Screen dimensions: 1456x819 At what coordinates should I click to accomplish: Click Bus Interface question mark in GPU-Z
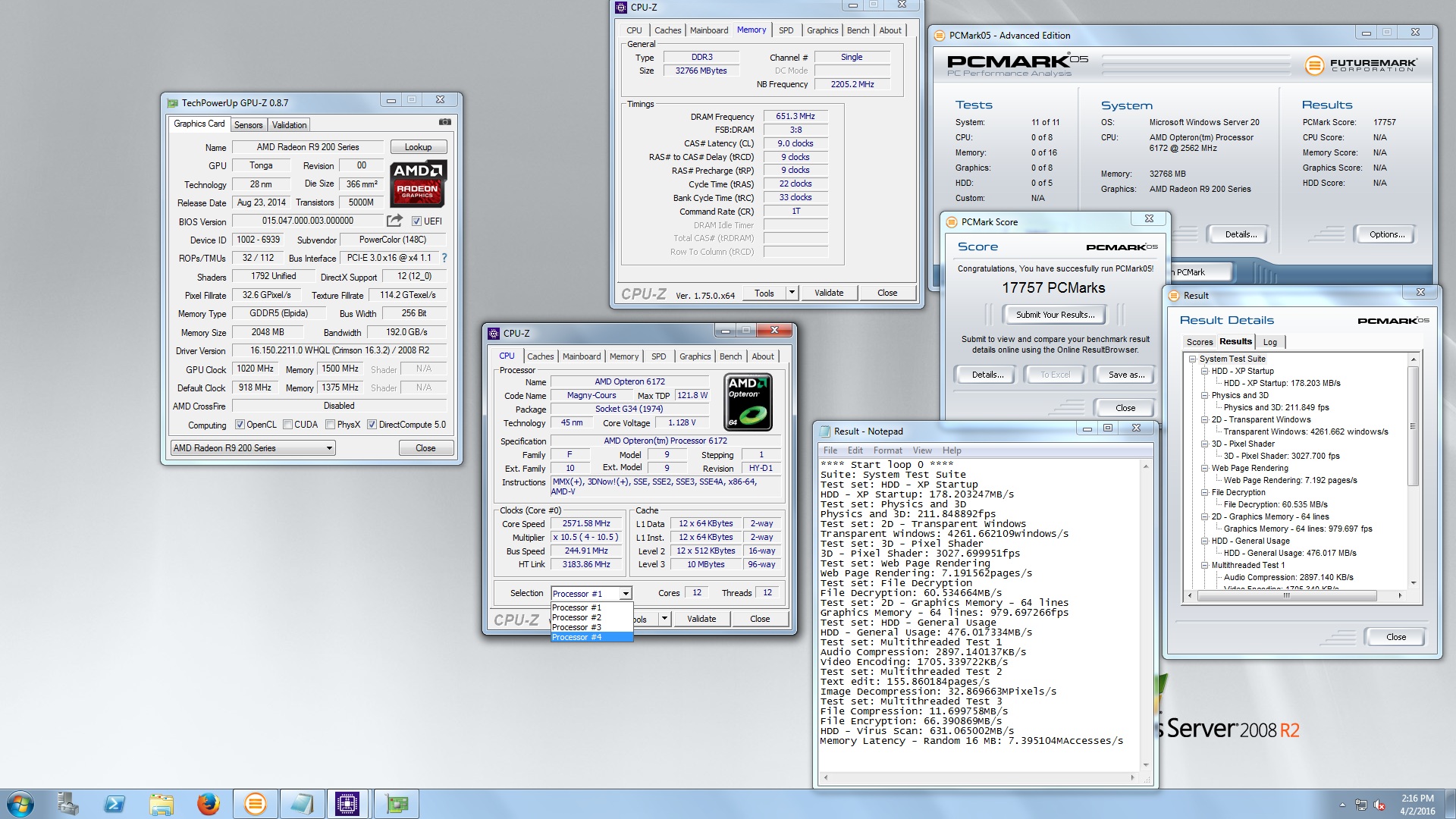pos(444,258)
